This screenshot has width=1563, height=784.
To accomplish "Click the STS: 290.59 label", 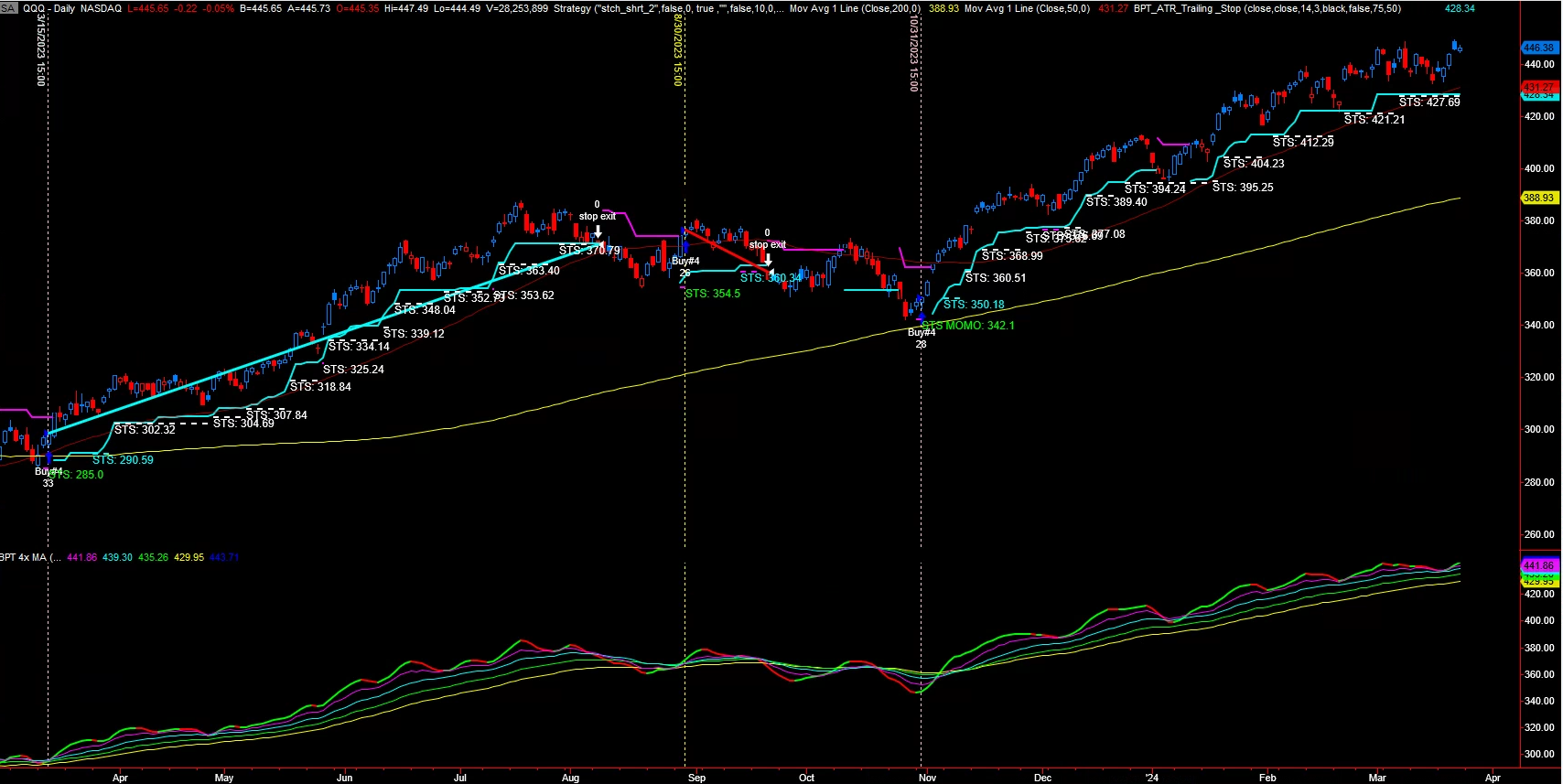I will point(123,460).
